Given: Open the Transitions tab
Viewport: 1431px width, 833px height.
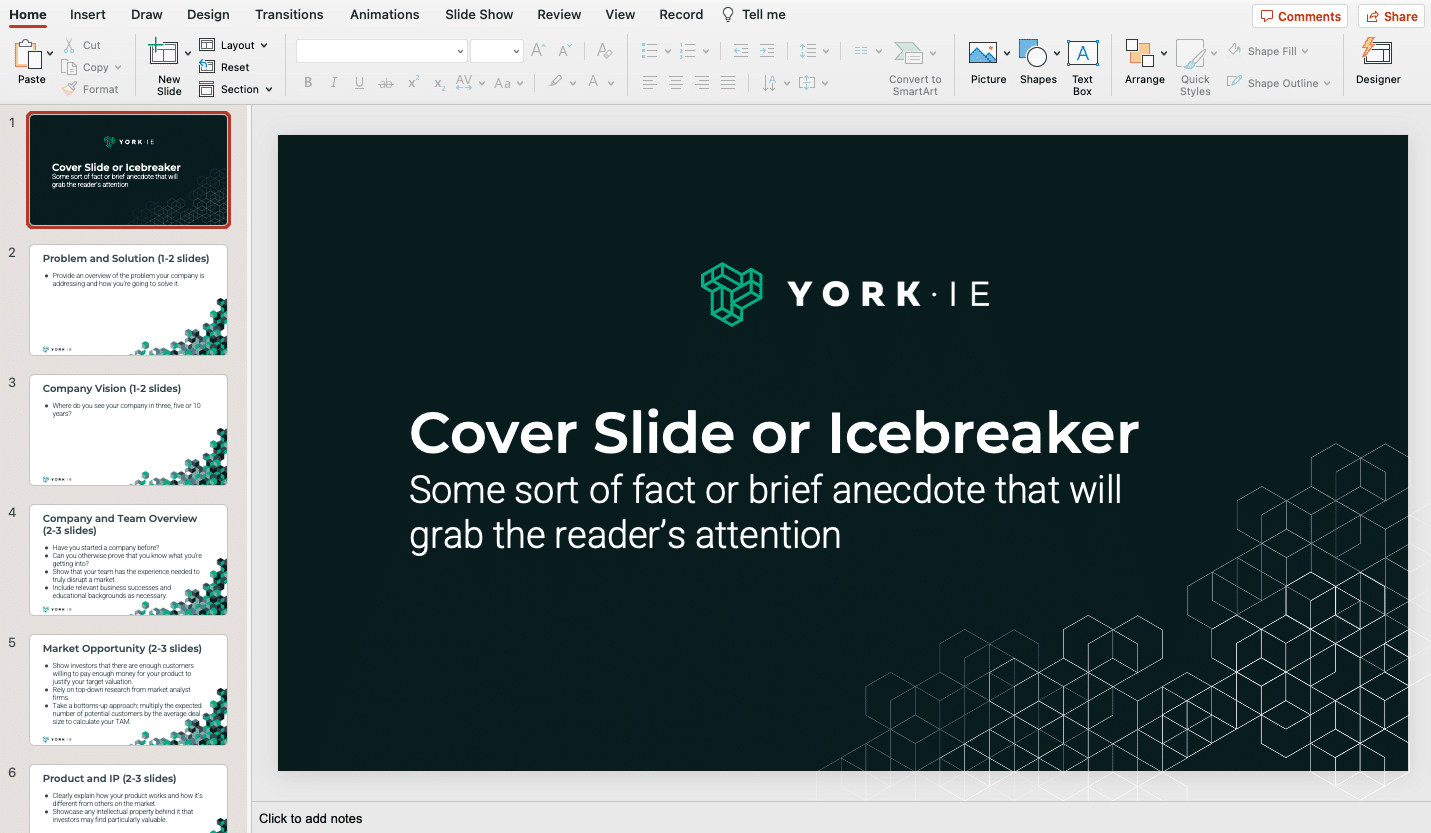Looking at the screenshot, I should click(289, 14).
